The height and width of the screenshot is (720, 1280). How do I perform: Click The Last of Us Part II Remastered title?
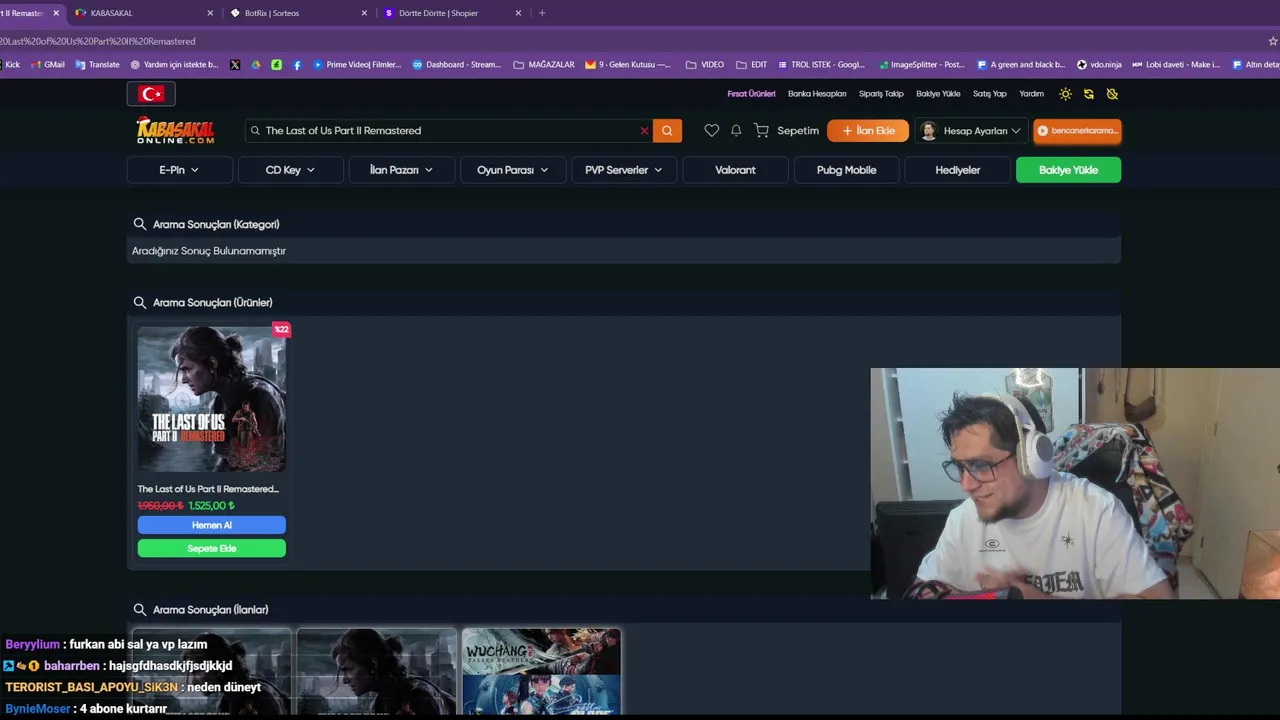pos(208,489)
